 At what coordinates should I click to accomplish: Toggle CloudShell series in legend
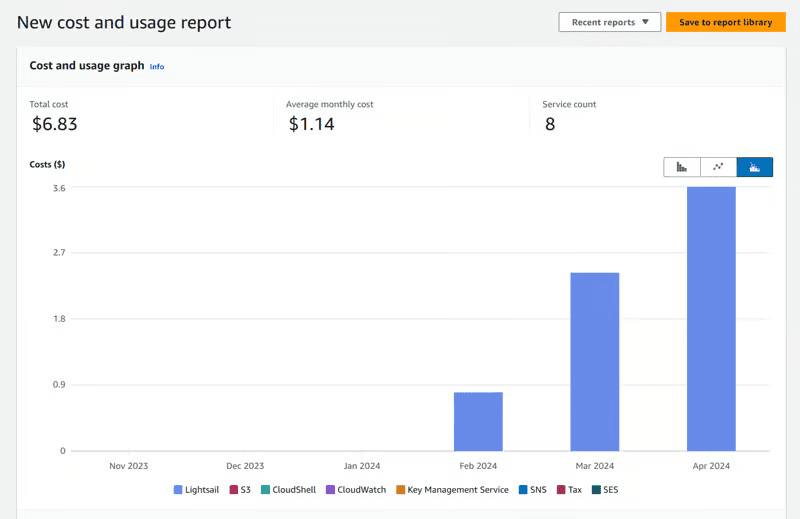289,489
